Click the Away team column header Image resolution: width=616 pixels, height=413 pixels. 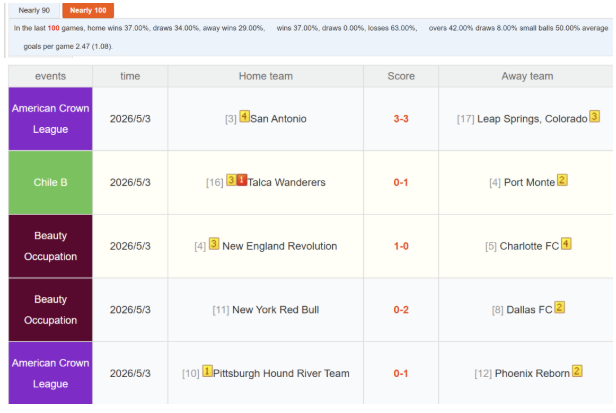click(x=527, y=76)
